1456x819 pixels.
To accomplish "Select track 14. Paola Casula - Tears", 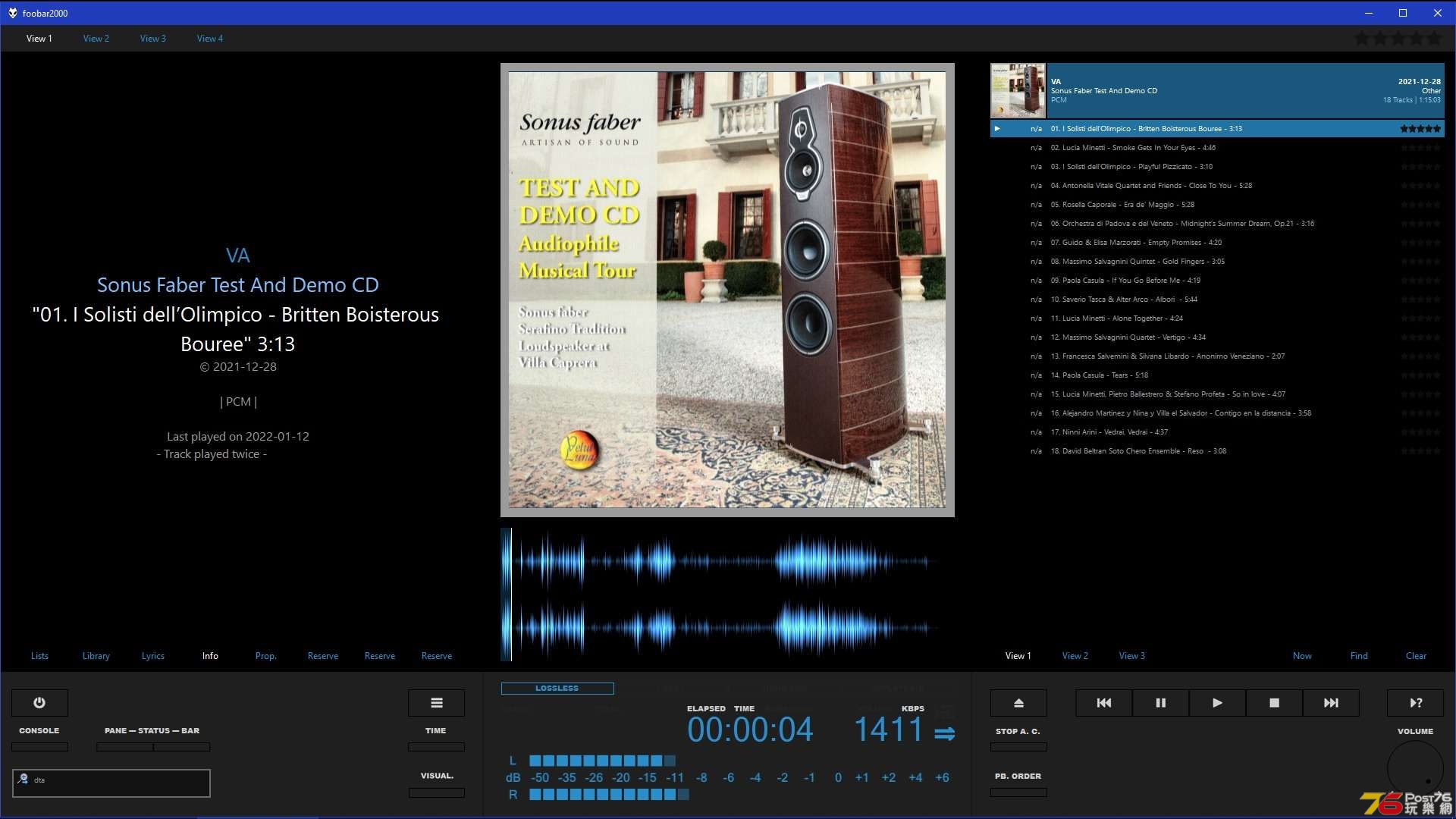I will tap(1217, 375).
